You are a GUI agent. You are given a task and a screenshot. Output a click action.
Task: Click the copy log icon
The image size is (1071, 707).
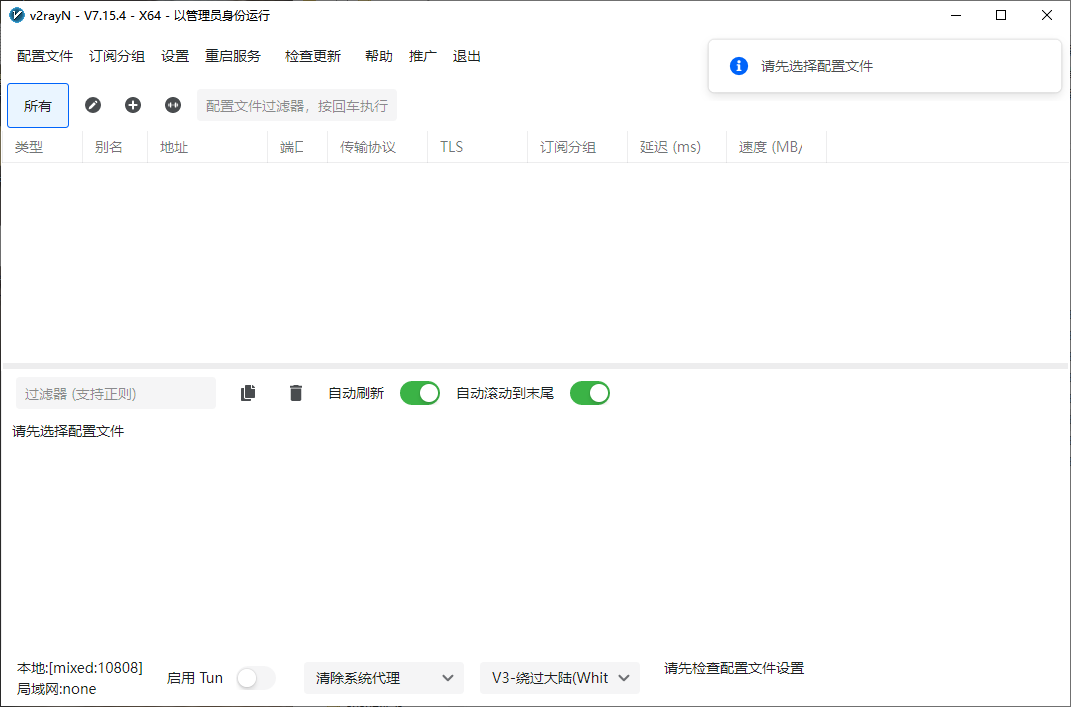click(x=248, y=393)
